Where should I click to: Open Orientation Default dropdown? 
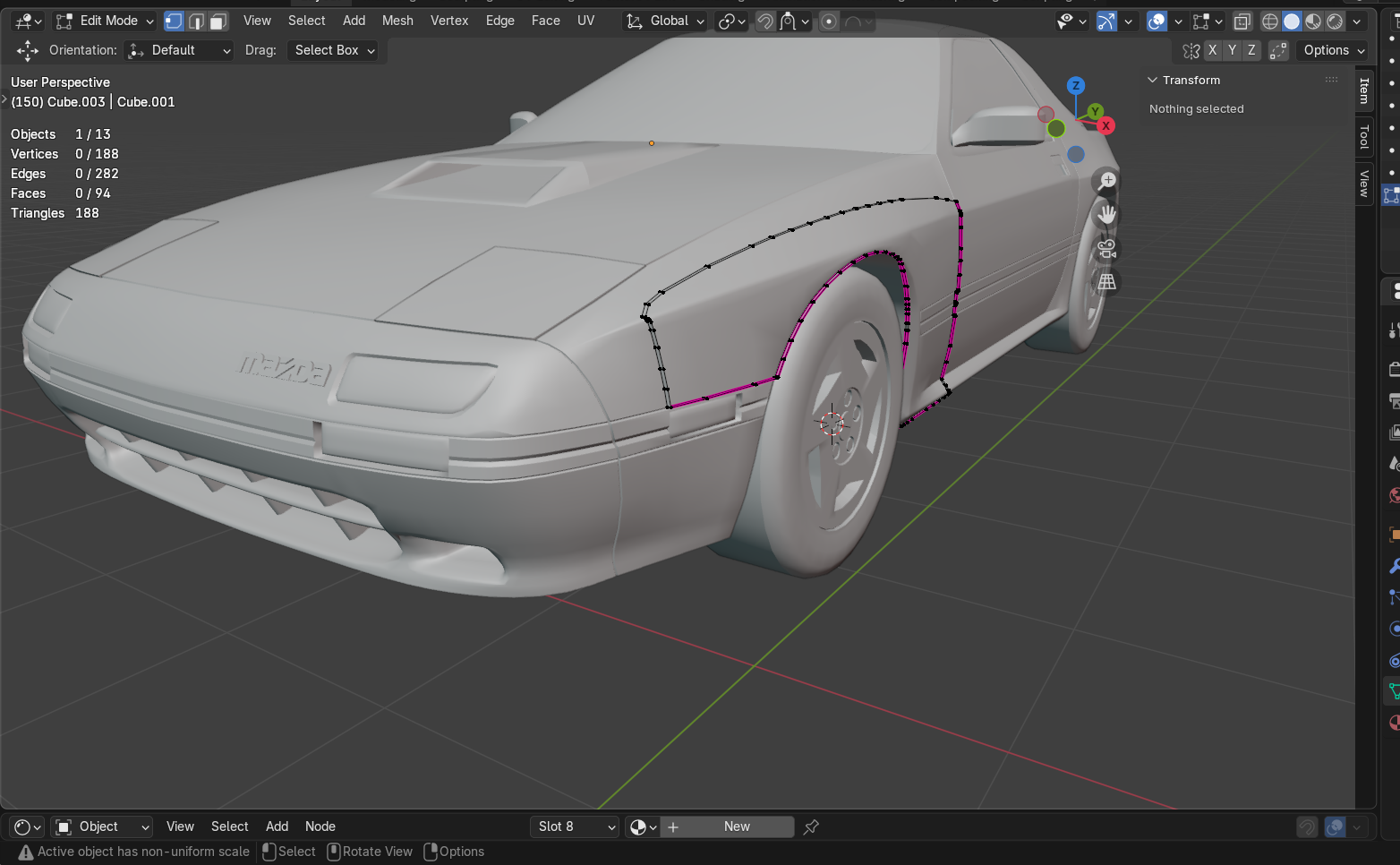pyautogui.click(x=179, y=50)
